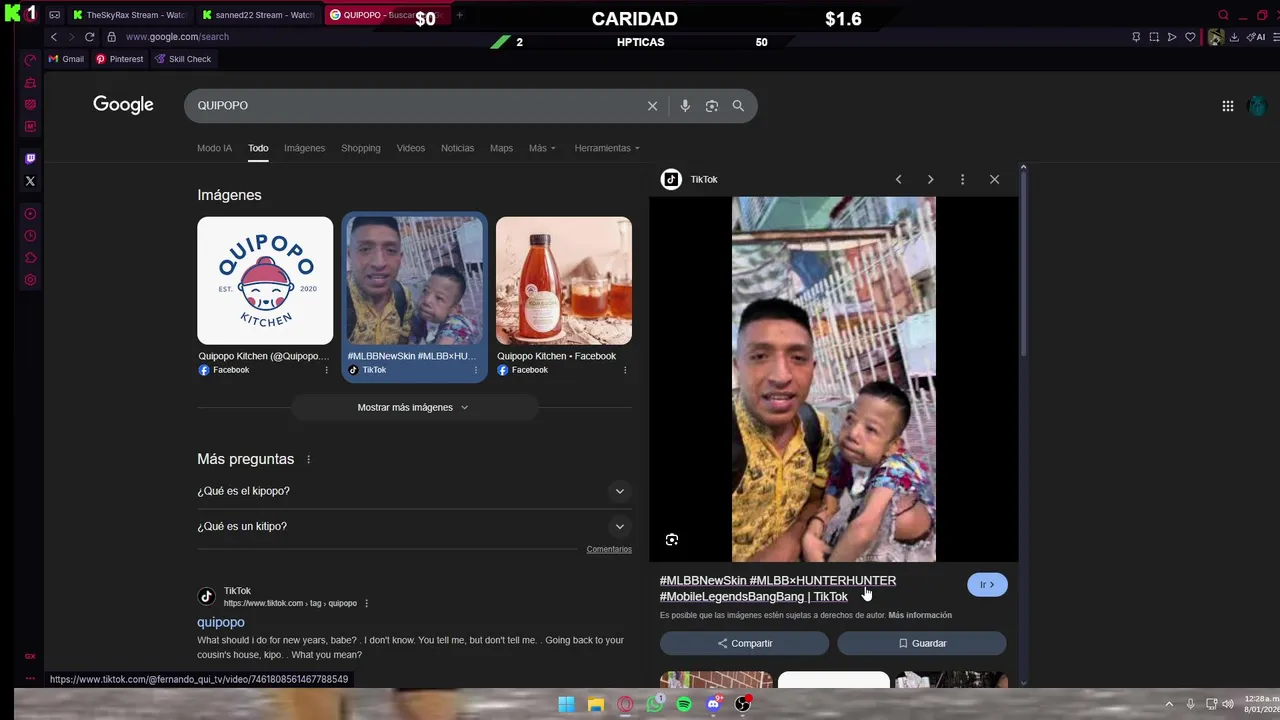1280x720 pixels.
Task: Click the Guardar button
Action: [922, 643]
